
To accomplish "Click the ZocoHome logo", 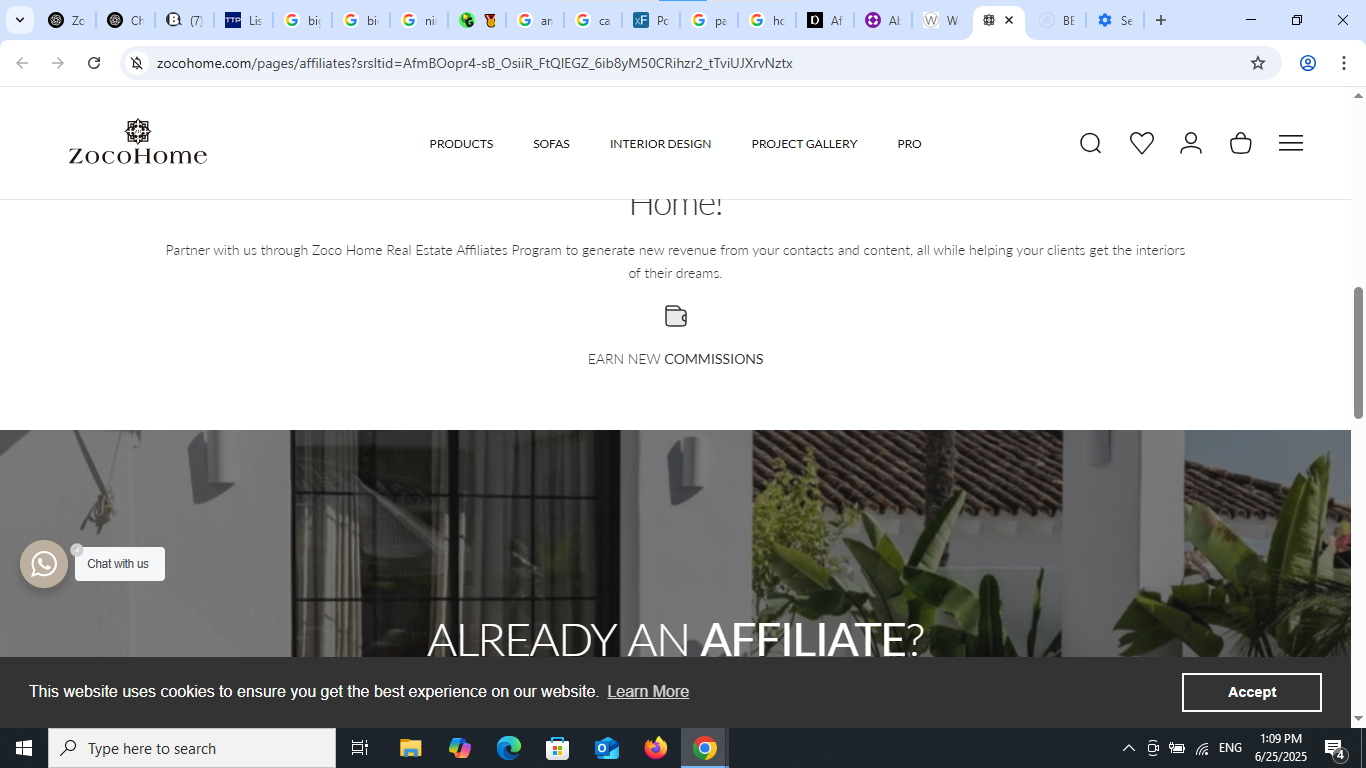I will (x=138, y=142).
